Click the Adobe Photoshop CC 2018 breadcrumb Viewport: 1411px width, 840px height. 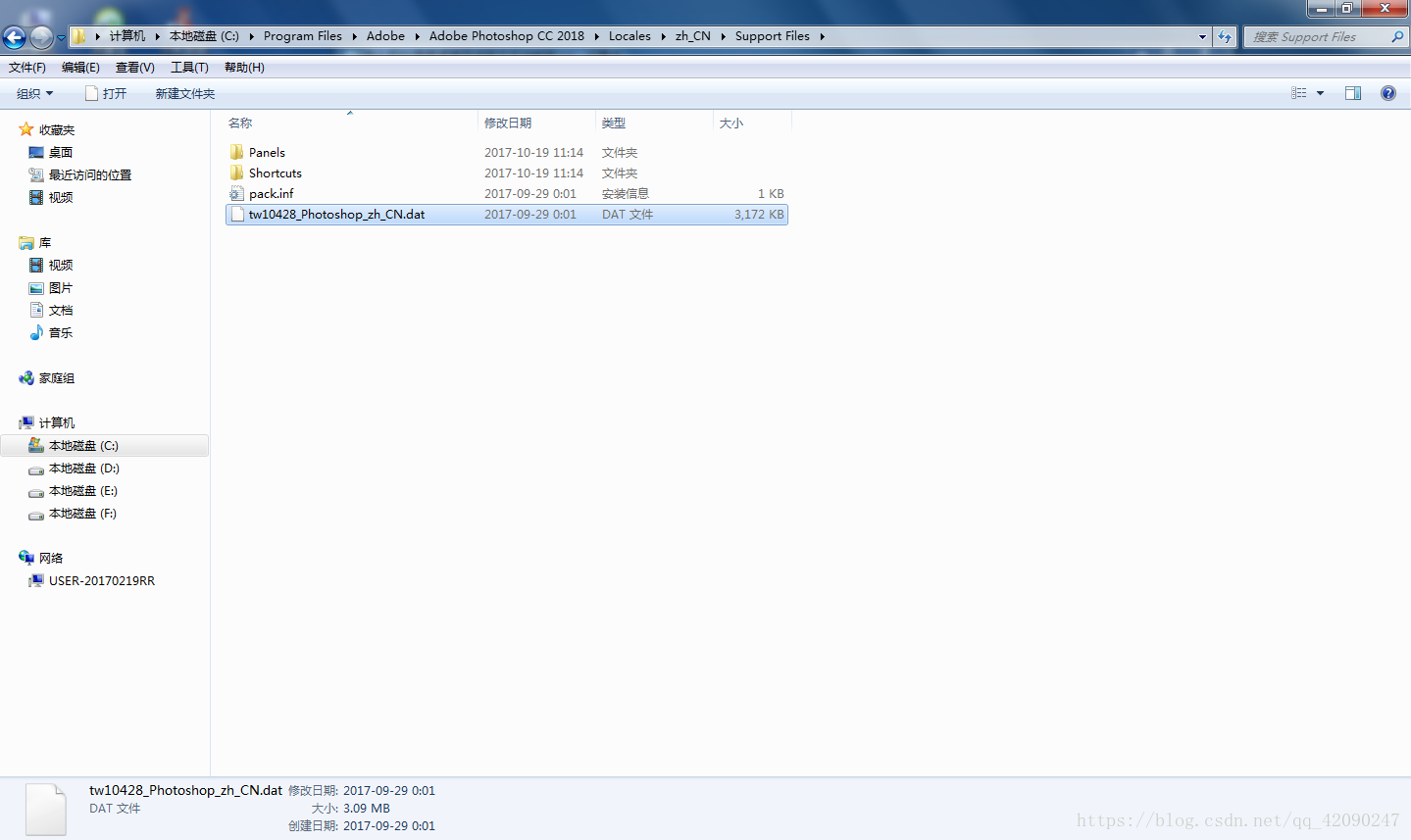pyautogui.click(x=507, y=36)
